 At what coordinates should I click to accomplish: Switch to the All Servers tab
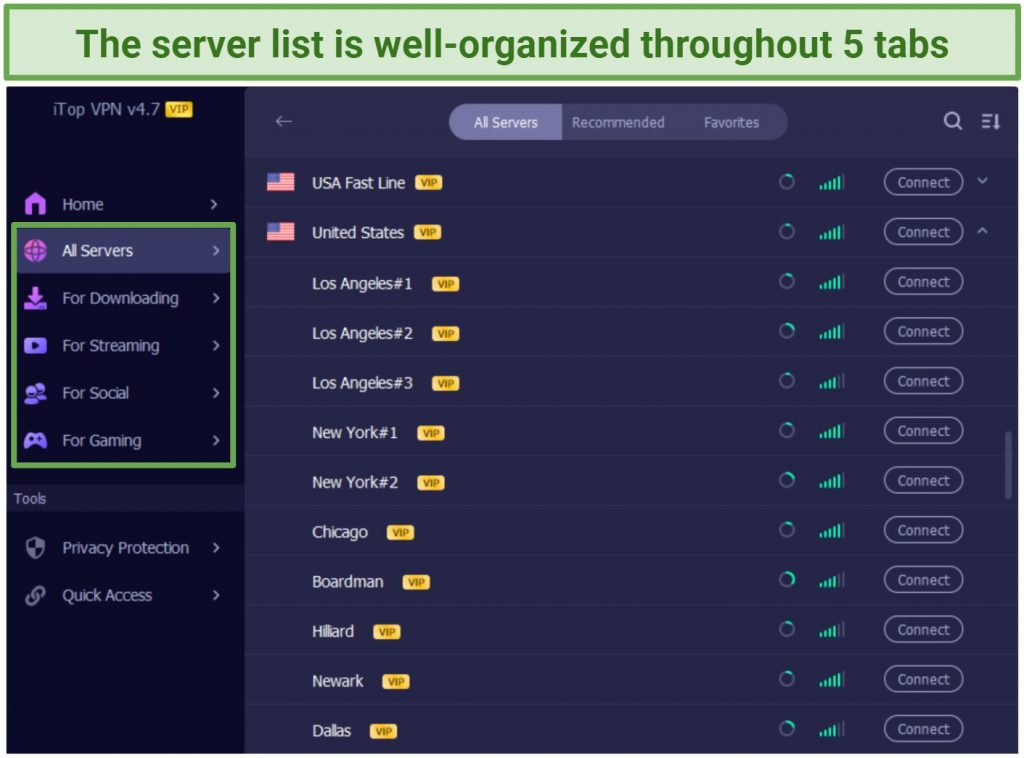505,122
